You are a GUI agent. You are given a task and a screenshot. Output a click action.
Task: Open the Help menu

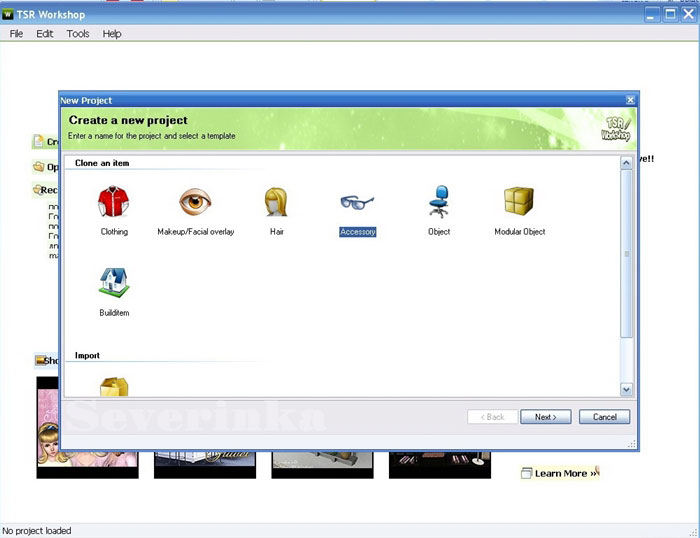pyautogui.click(x=112, y=33)
